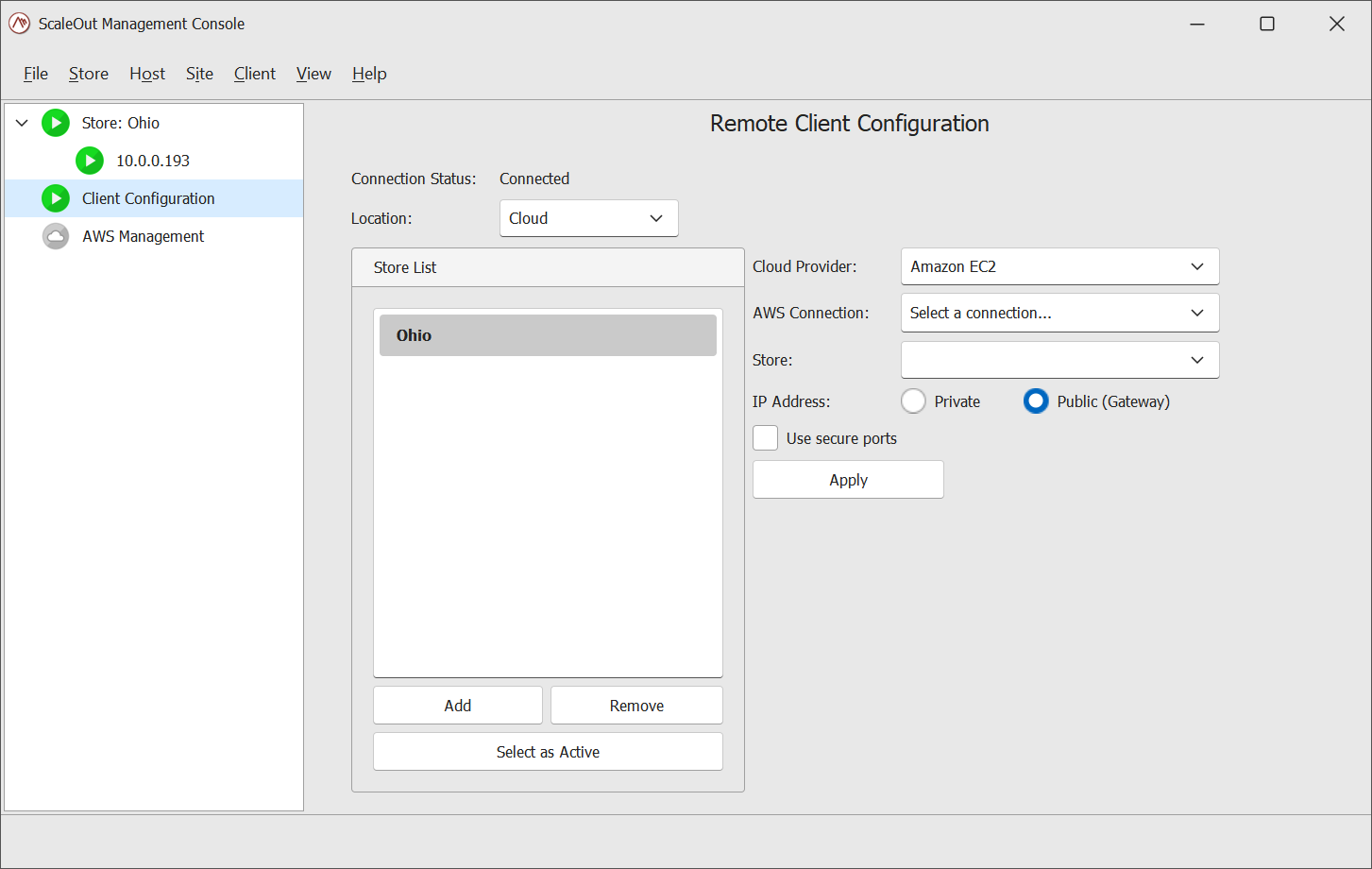Maximize the ScaleOut Management Console window

1267,24
